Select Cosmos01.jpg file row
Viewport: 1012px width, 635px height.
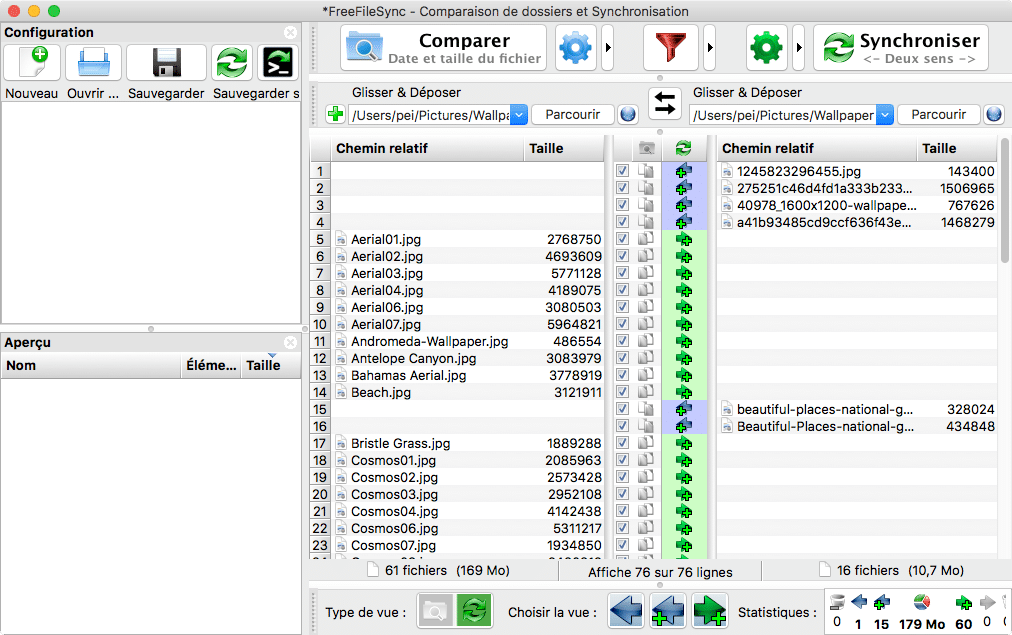pos(468,460)
